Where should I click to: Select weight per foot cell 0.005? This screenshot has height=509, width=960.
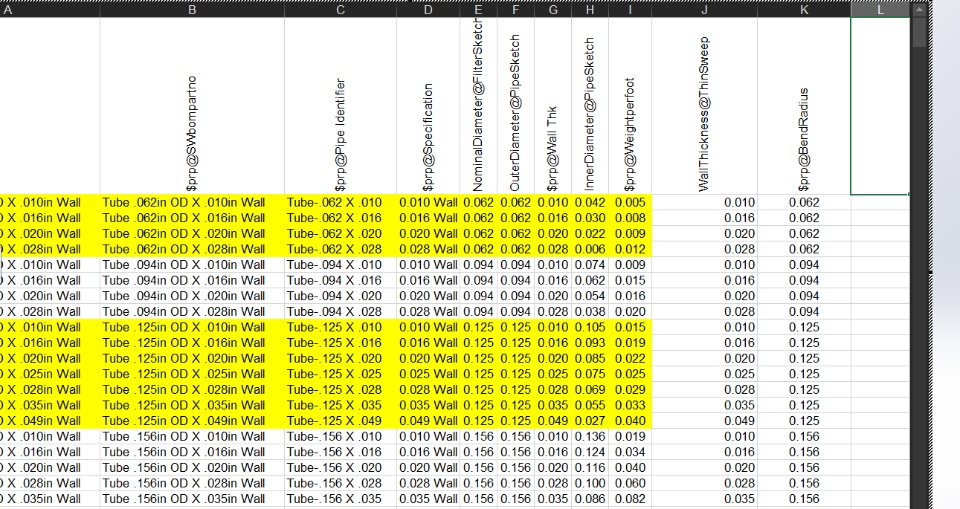coord(630,203)
